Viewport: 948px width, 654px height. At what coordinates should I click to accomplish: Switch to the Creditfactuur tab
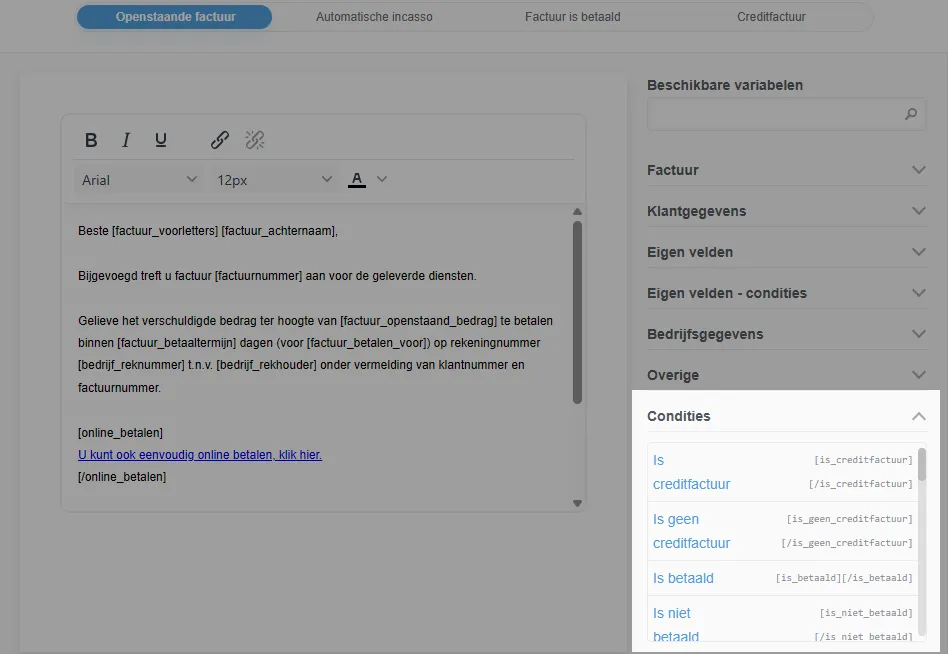point(771,17)
